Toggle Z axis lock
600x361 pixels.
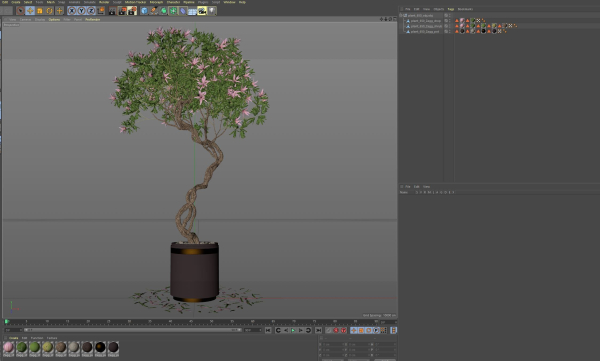tap(91, 11)
